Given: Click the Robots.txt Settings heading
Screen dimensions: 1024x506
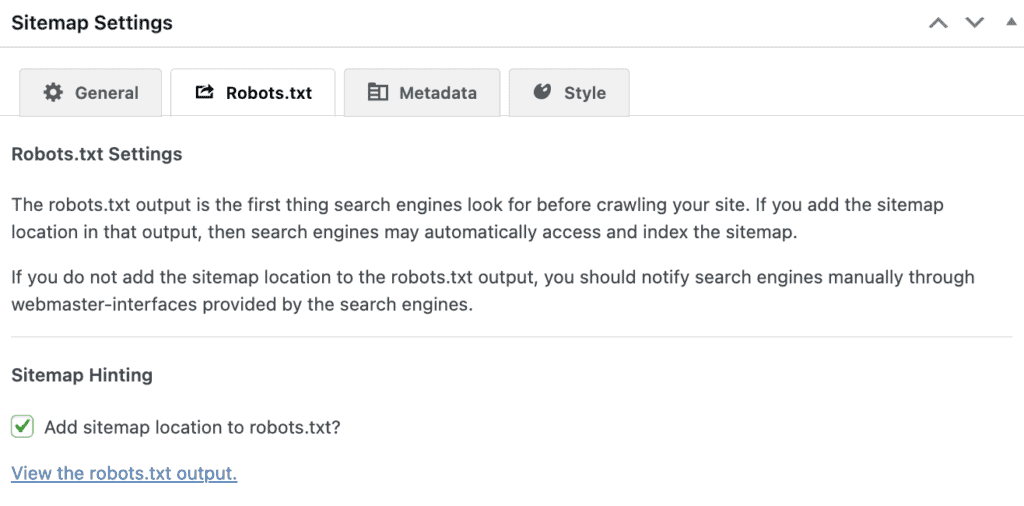Looking at the screenshot, I should click(x=97, y=155).
